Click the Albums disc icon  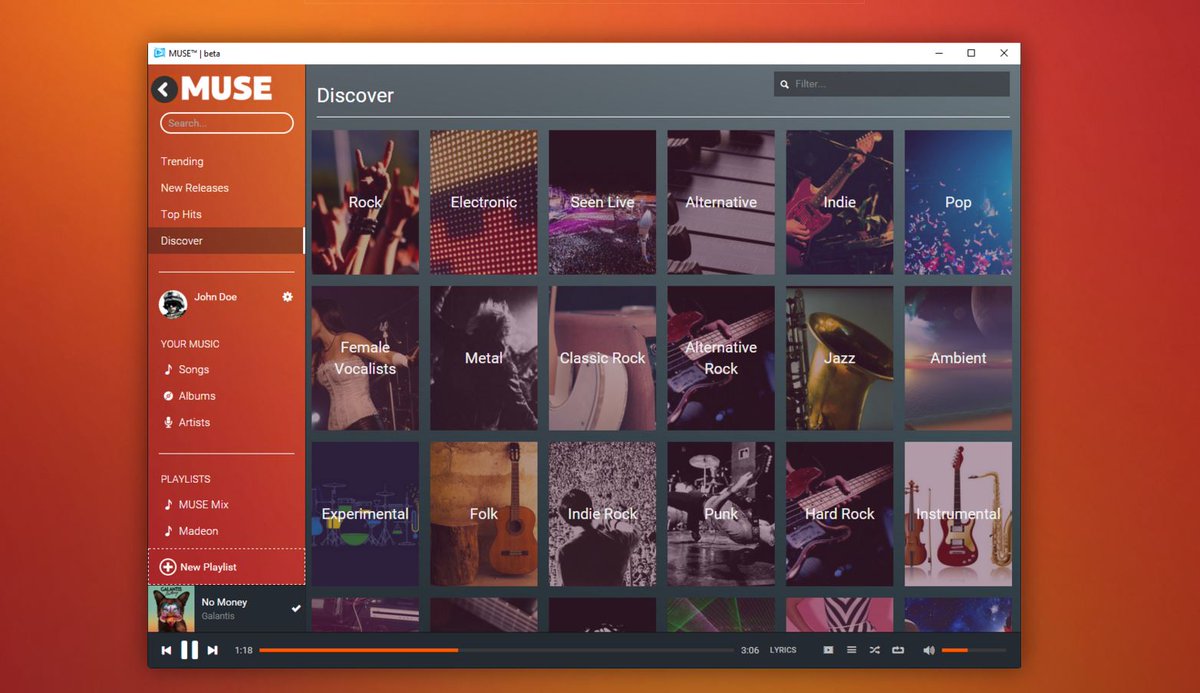point(168,396)
